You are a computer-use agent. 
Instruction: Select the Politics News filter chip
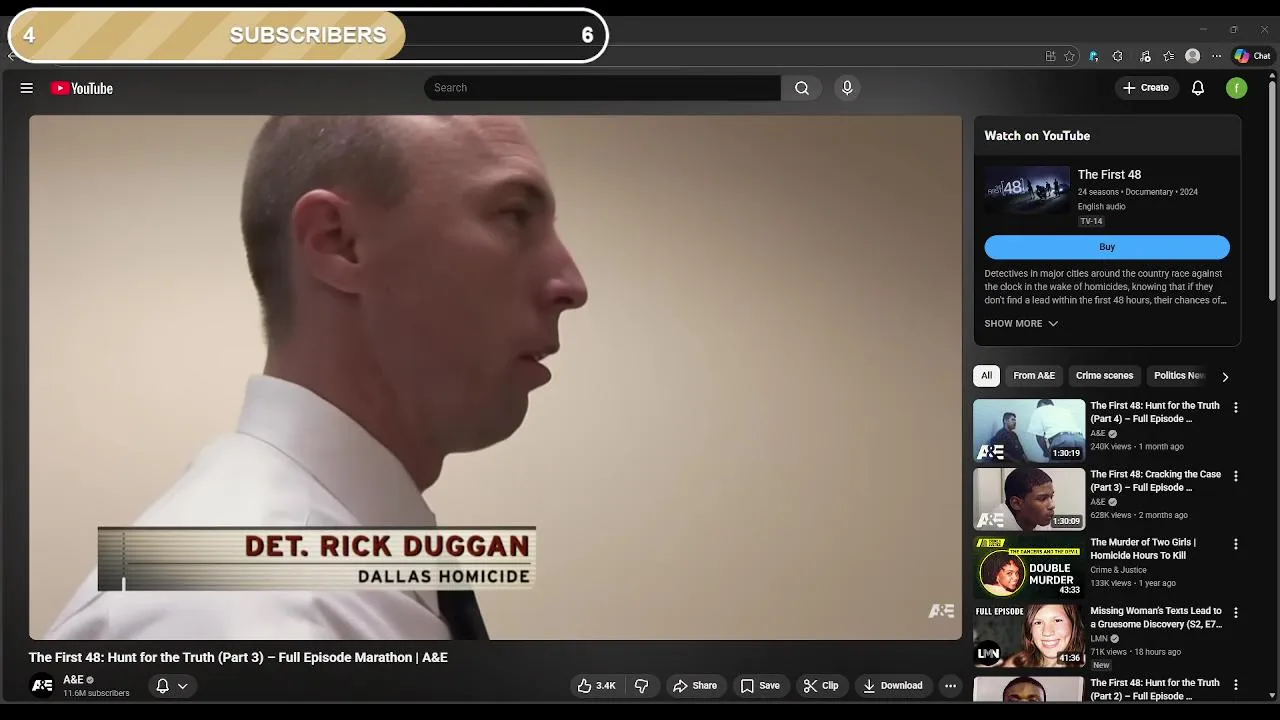click(x=1179, y=376)
